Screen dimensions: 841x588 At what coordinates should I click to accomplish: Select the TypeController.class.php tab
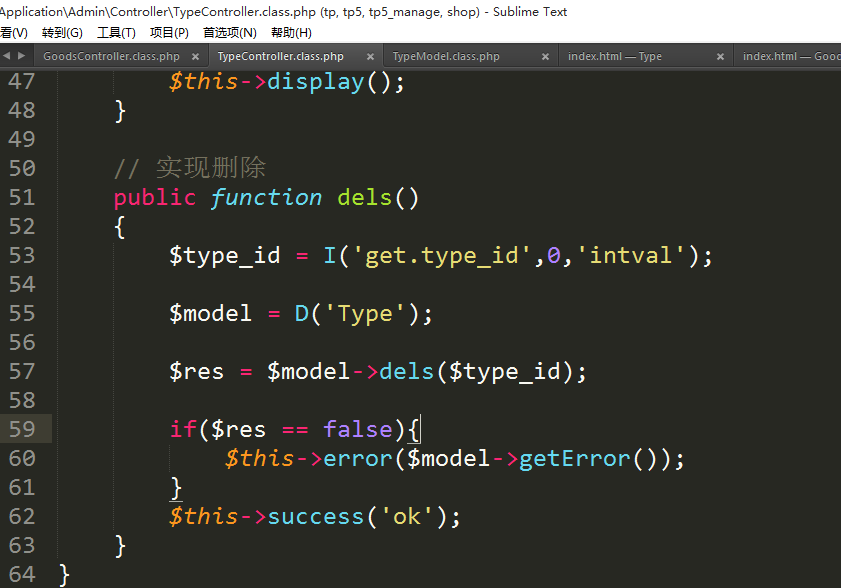click(x=280, y=57)
